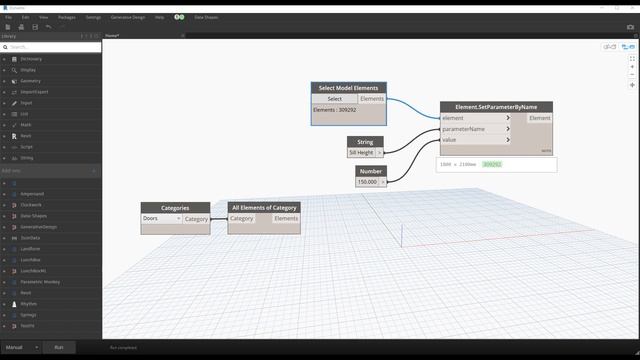Click the Add-ons plus icon
This screenshot has width=640, height=360.
pos(93,171)
